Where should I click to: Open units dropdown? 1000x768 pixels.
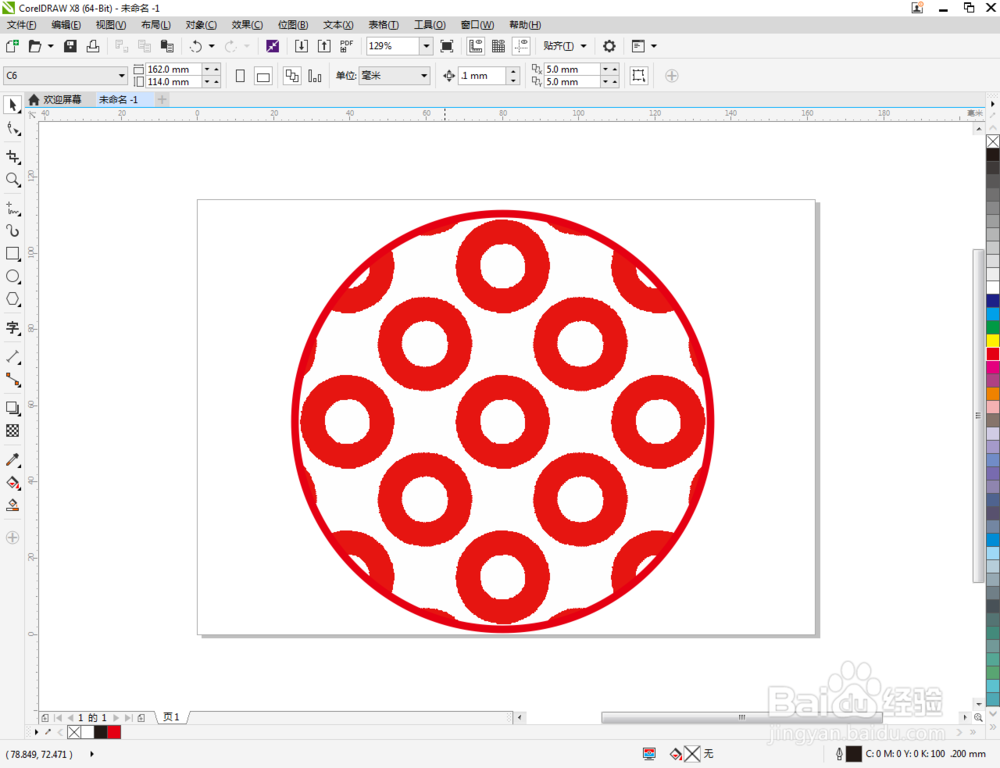(423, 75)
